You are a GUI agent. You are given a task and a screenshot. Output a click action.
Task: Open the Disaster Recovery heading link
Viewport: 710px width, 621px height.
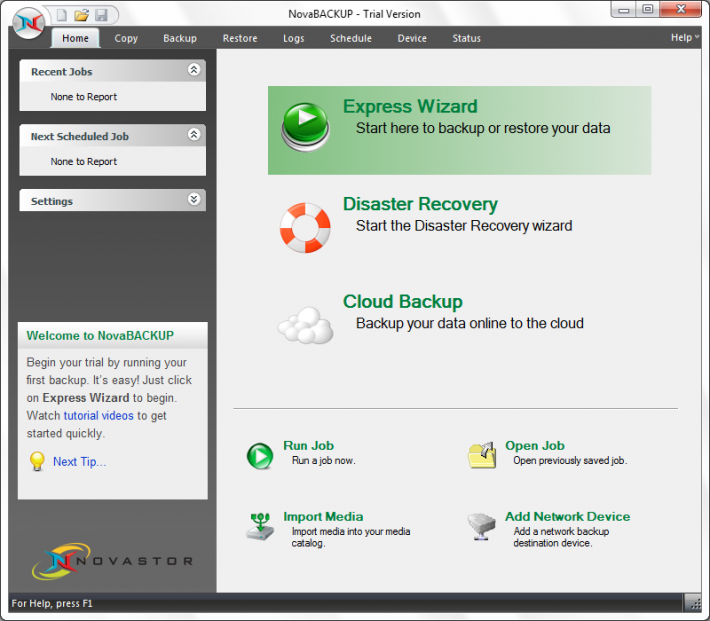tap(420, 204)
